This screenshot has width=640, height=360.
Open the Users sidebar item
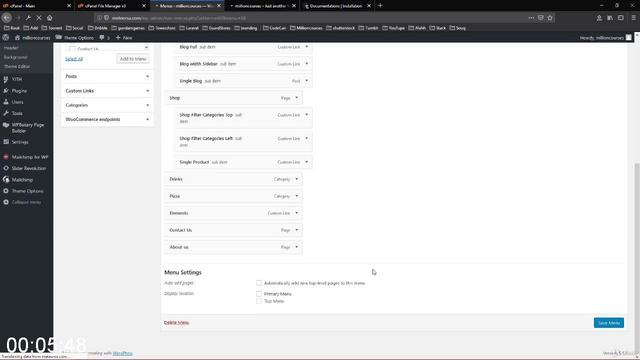pos(17,102)
